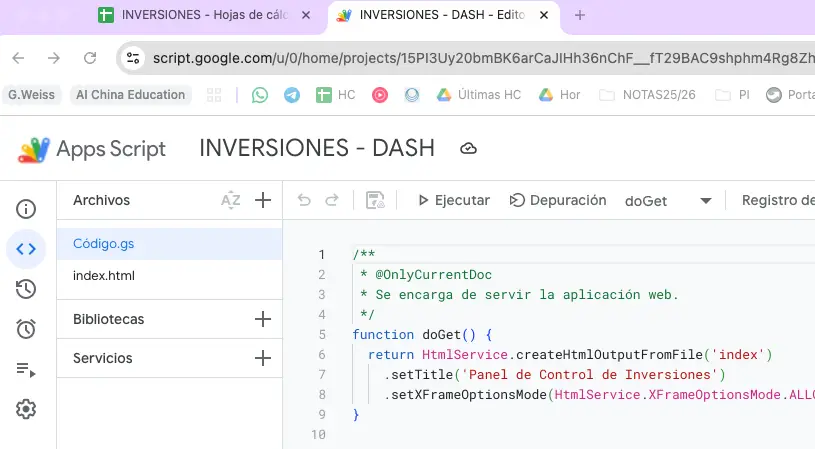The height and width of the screenshot is (449, 815).
Task: Open the project Overview info icon
Action: (26, 209)
